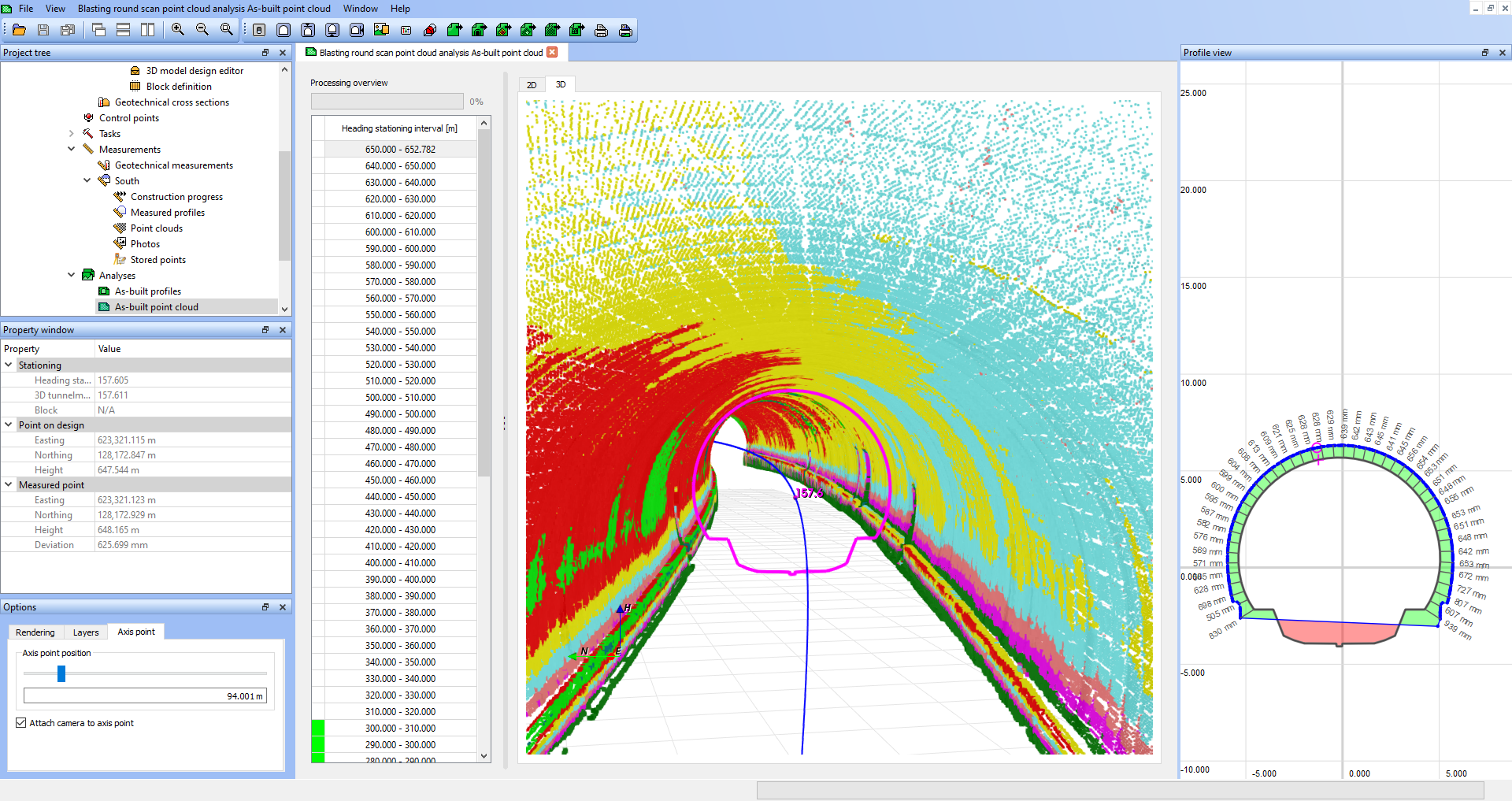Screen dimensions: 1512x801
Task: Tile windows horizontally via toolbar icon
Action: coord(123,30)
